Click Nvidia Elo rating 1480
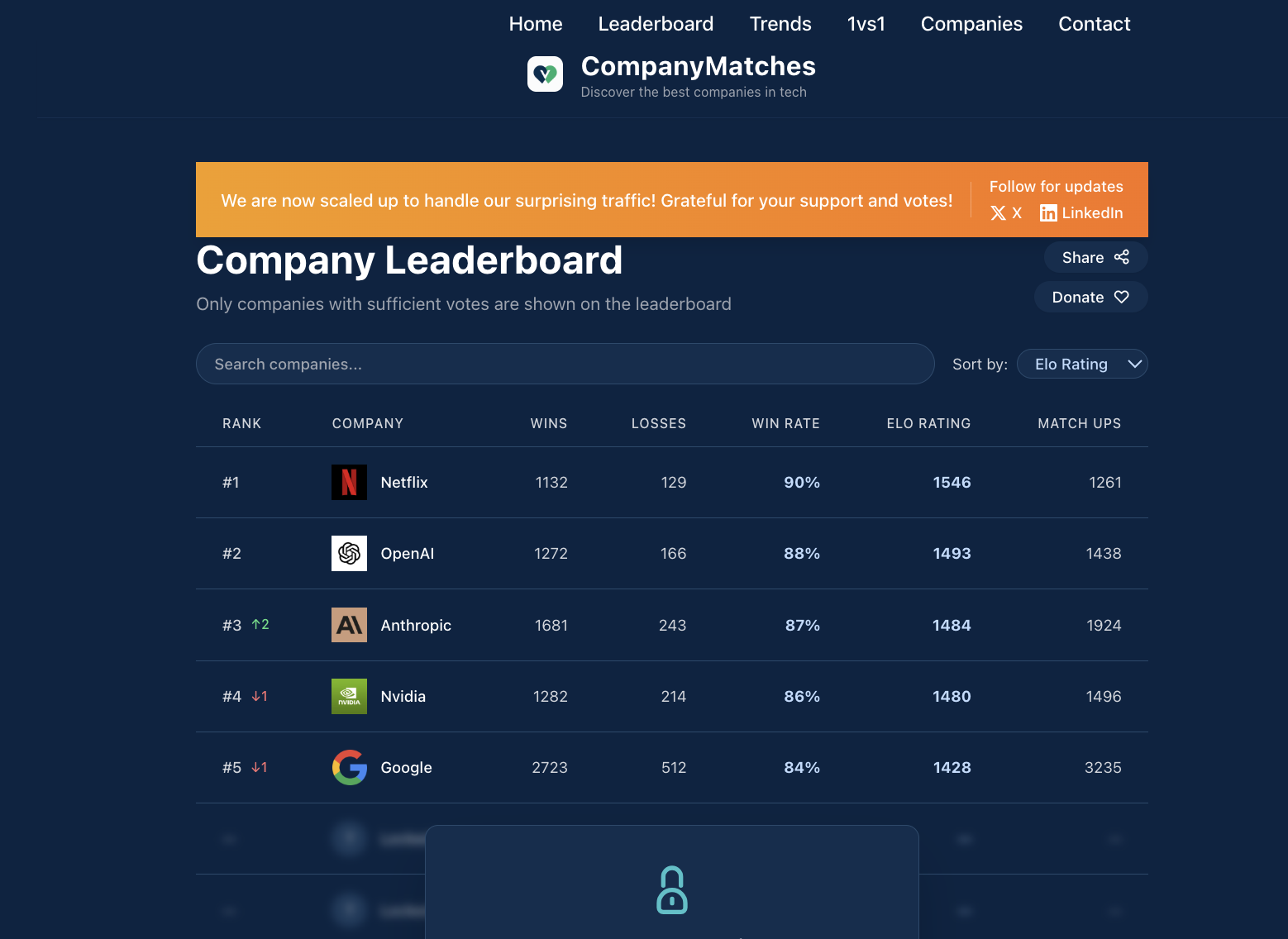 [952, 696]
